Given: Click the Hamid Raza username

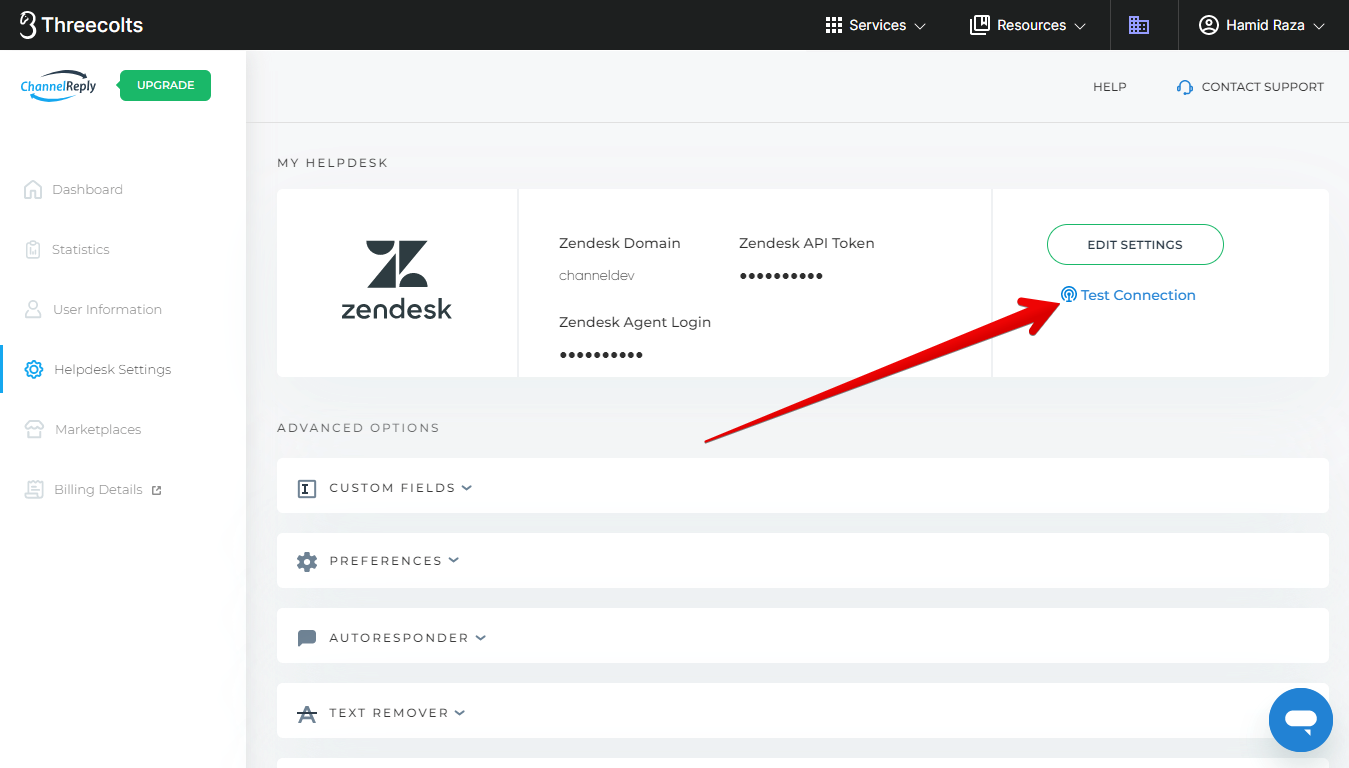Looking at the screenshot, I should [x=1265, y=25].
